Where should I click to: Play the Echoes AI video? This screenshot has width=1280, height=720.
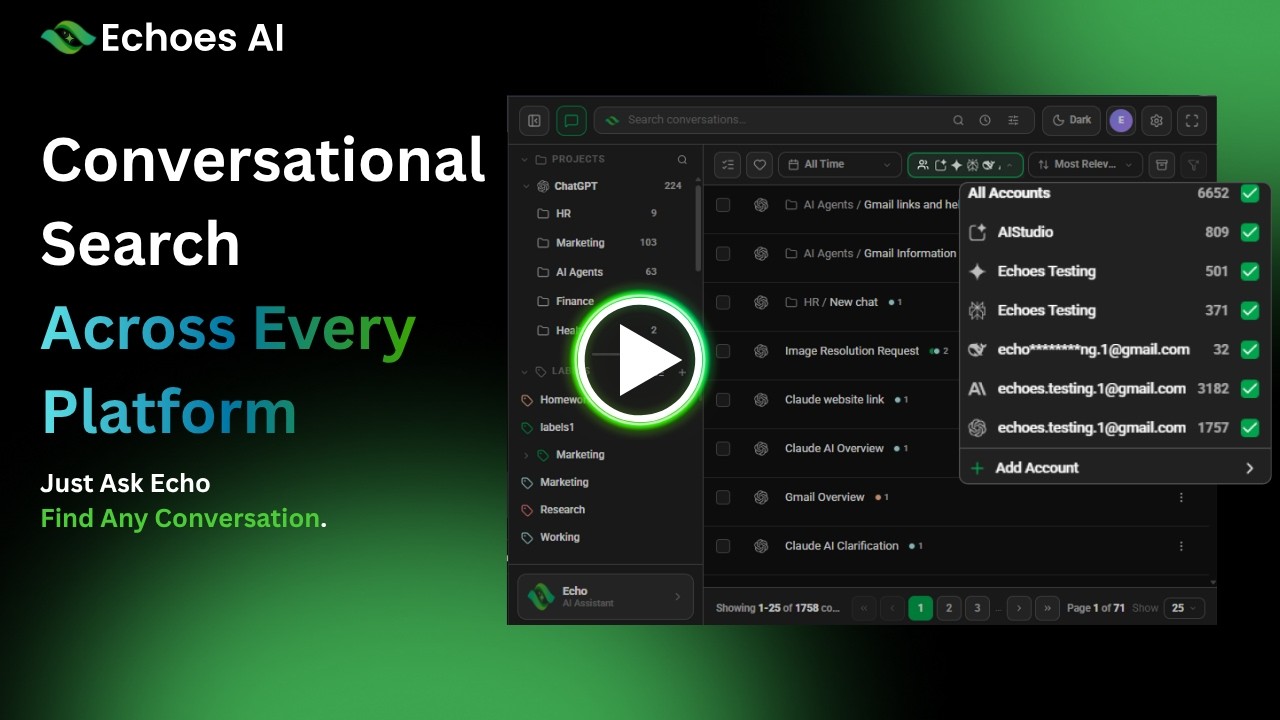(641, 359)
